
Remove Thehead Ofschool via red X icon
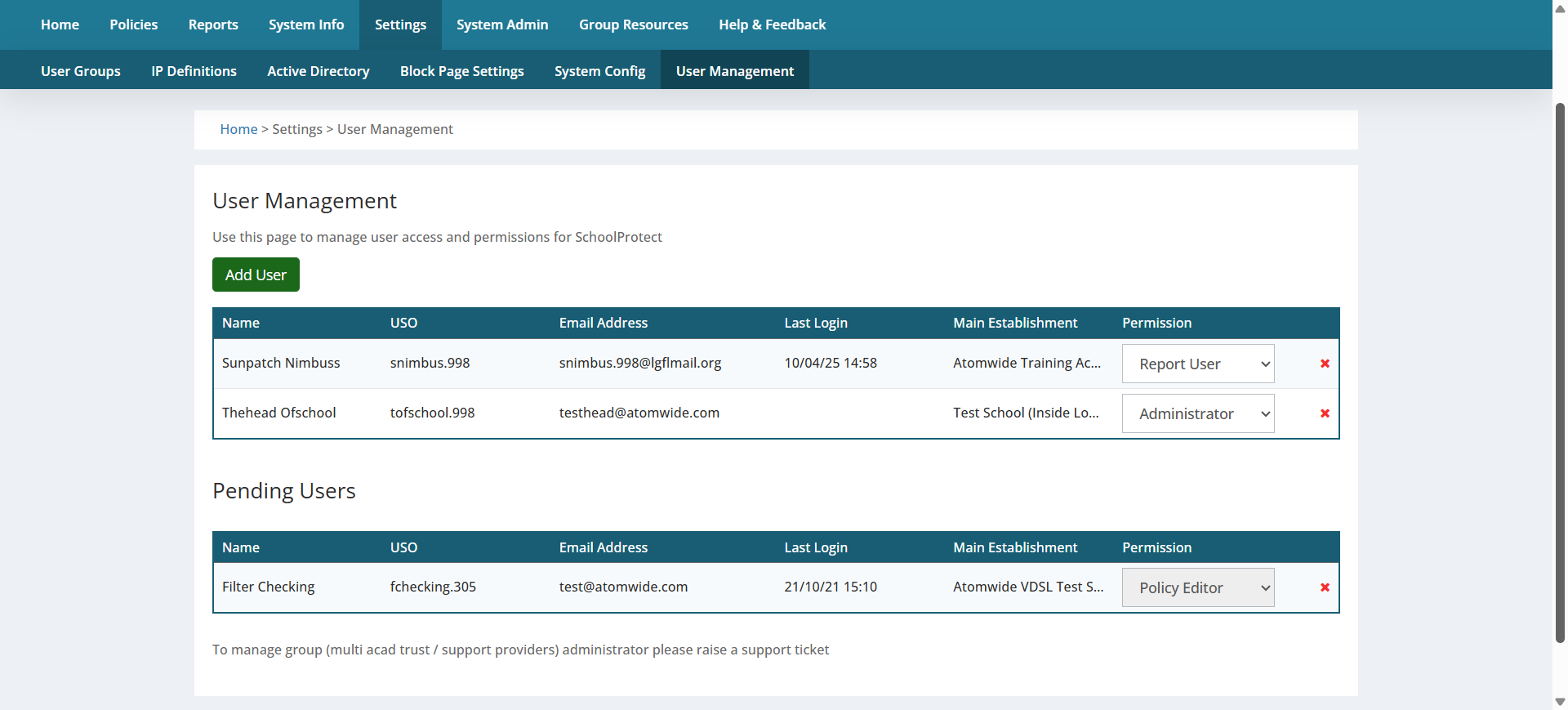pos(1325,413)
